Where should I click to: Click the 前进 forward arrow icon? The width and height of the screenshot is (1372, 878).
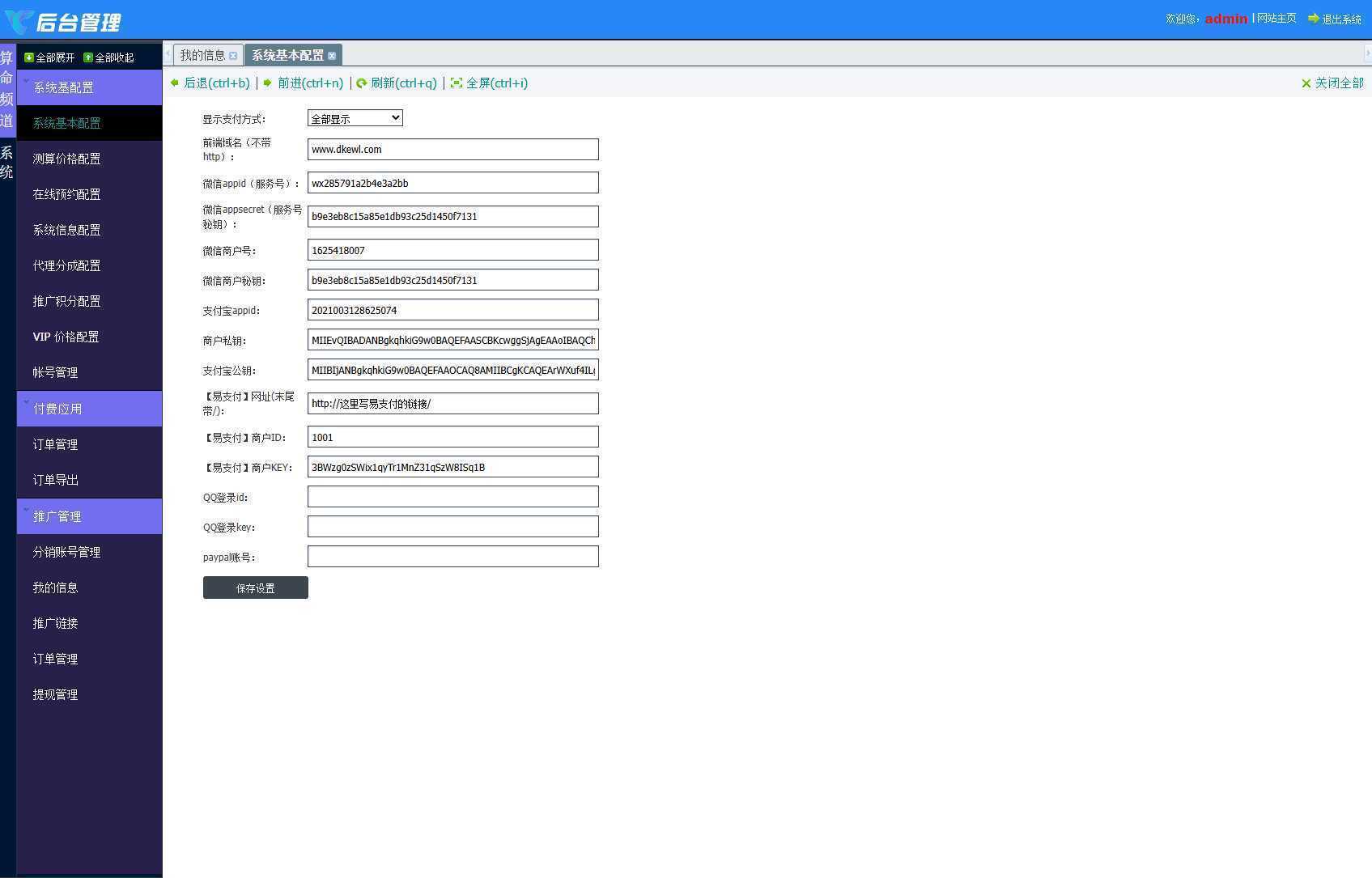[268, 83]
